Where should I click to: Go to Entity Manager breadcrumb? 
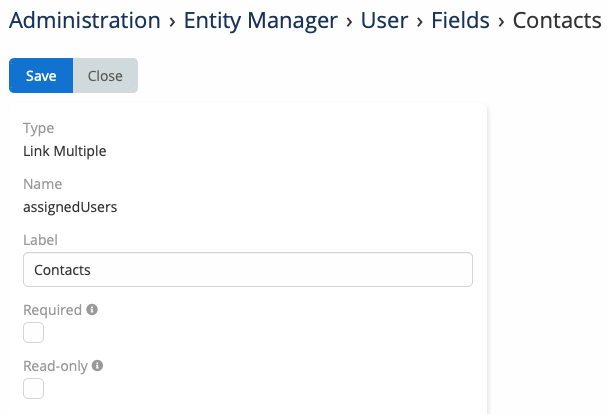261,20
